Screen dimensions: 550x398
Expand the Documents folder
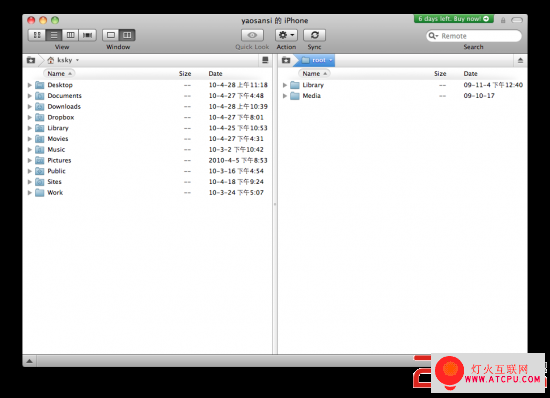tap(30, 96)
